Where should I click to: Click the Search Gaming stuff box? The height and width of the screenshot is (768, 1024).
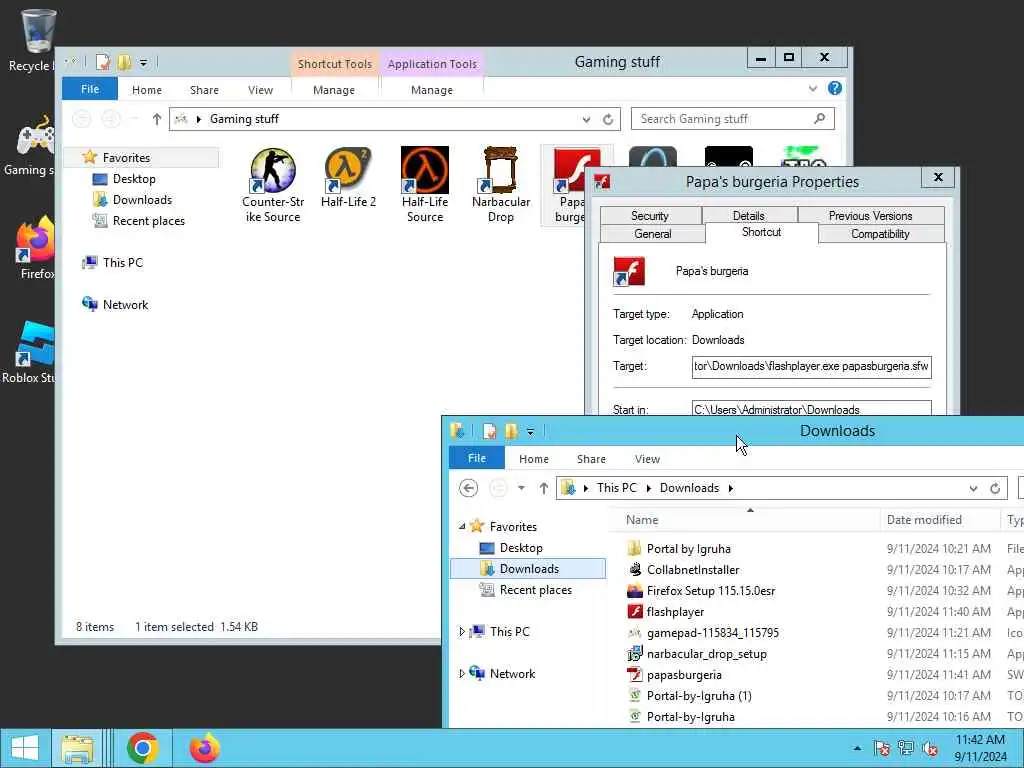click(732, 119)
